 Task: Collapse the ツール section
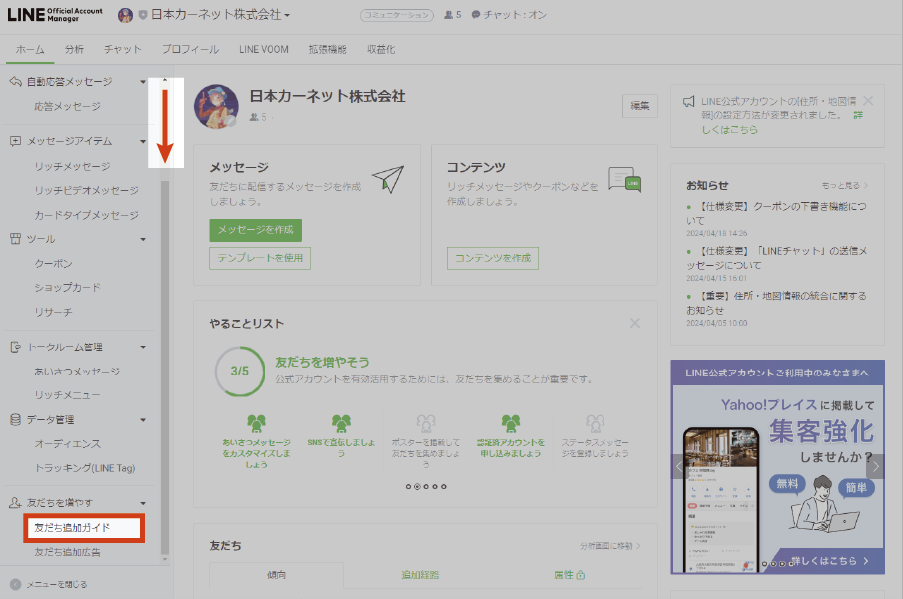(x=143, y=240)
